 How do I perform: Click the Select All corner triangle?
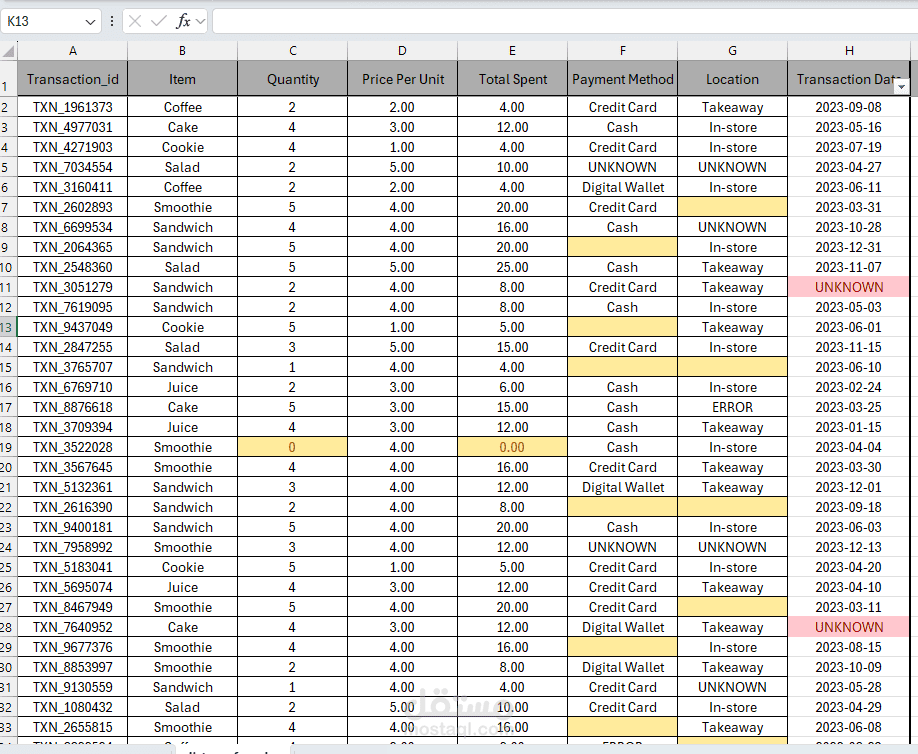tap(8, 52)
